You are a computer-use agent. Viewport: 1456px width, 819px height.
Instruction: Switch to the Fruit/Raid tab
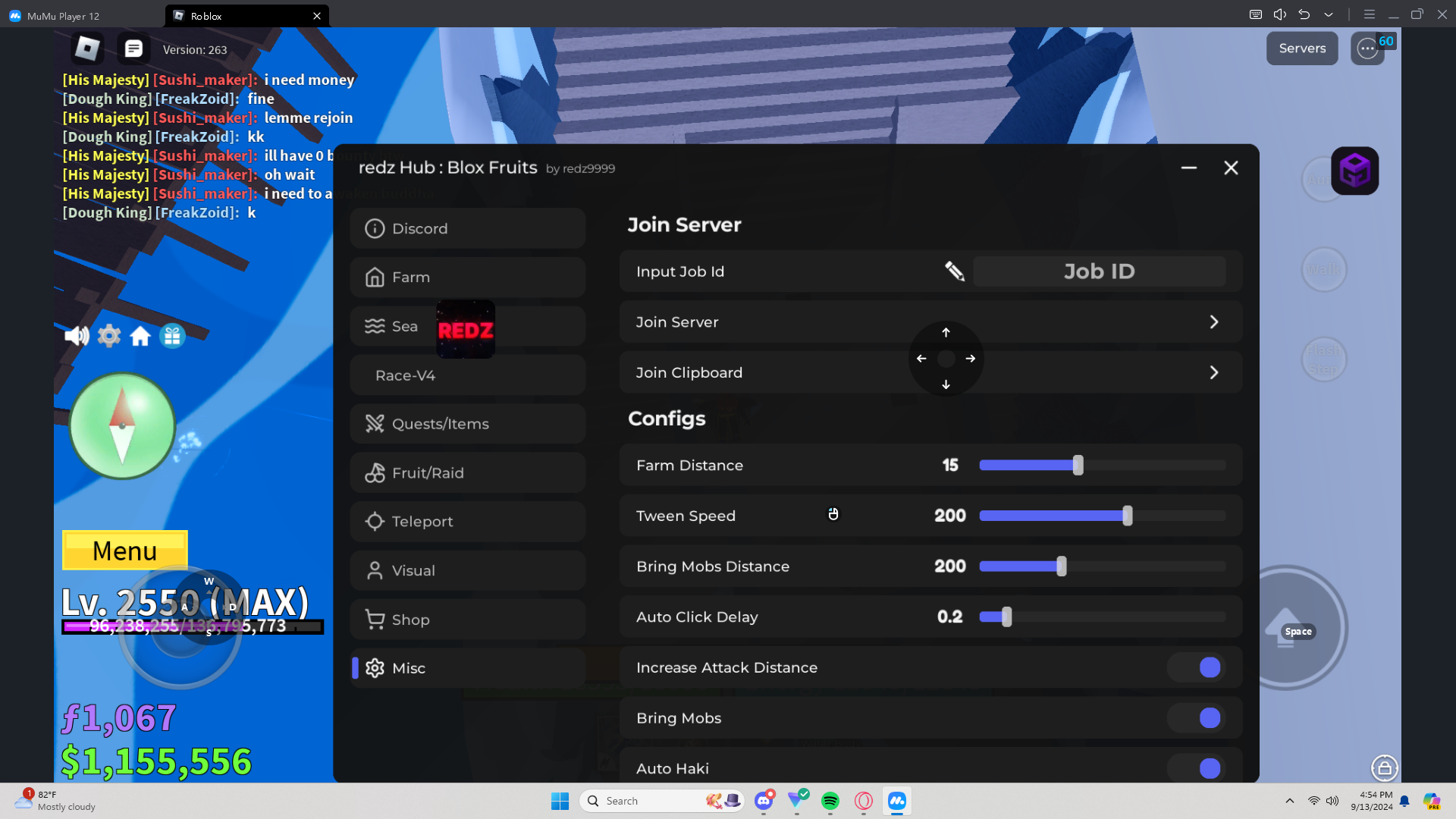[468, 473]
